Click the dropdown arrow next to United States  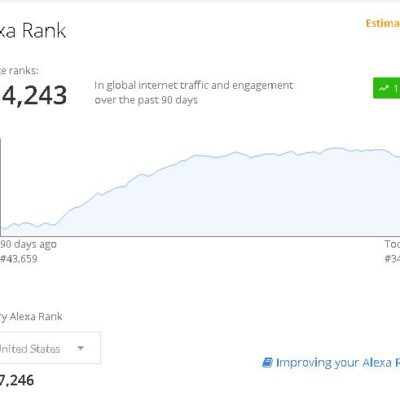tap(80, 348)
